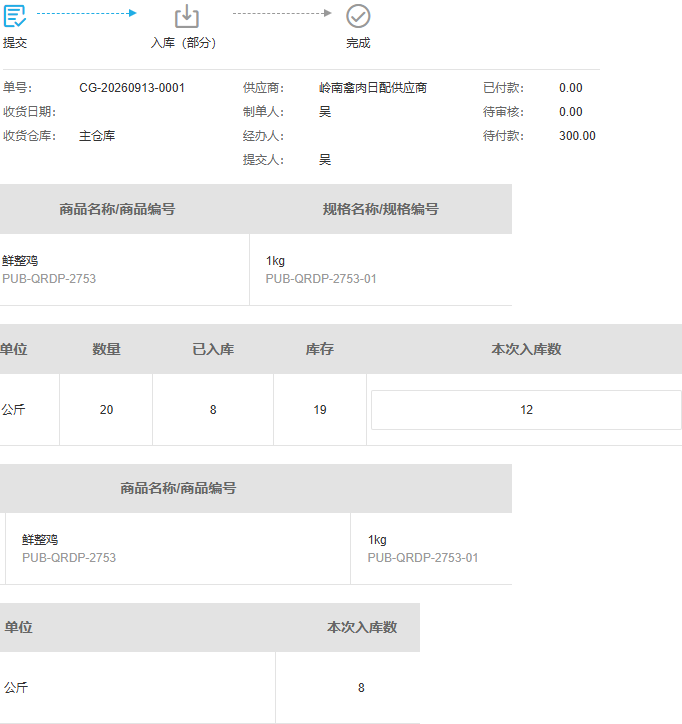Click spec code PUB-QRDP-2753-01 in second table
The image size is (682, 724).
[x=423, y=558]
